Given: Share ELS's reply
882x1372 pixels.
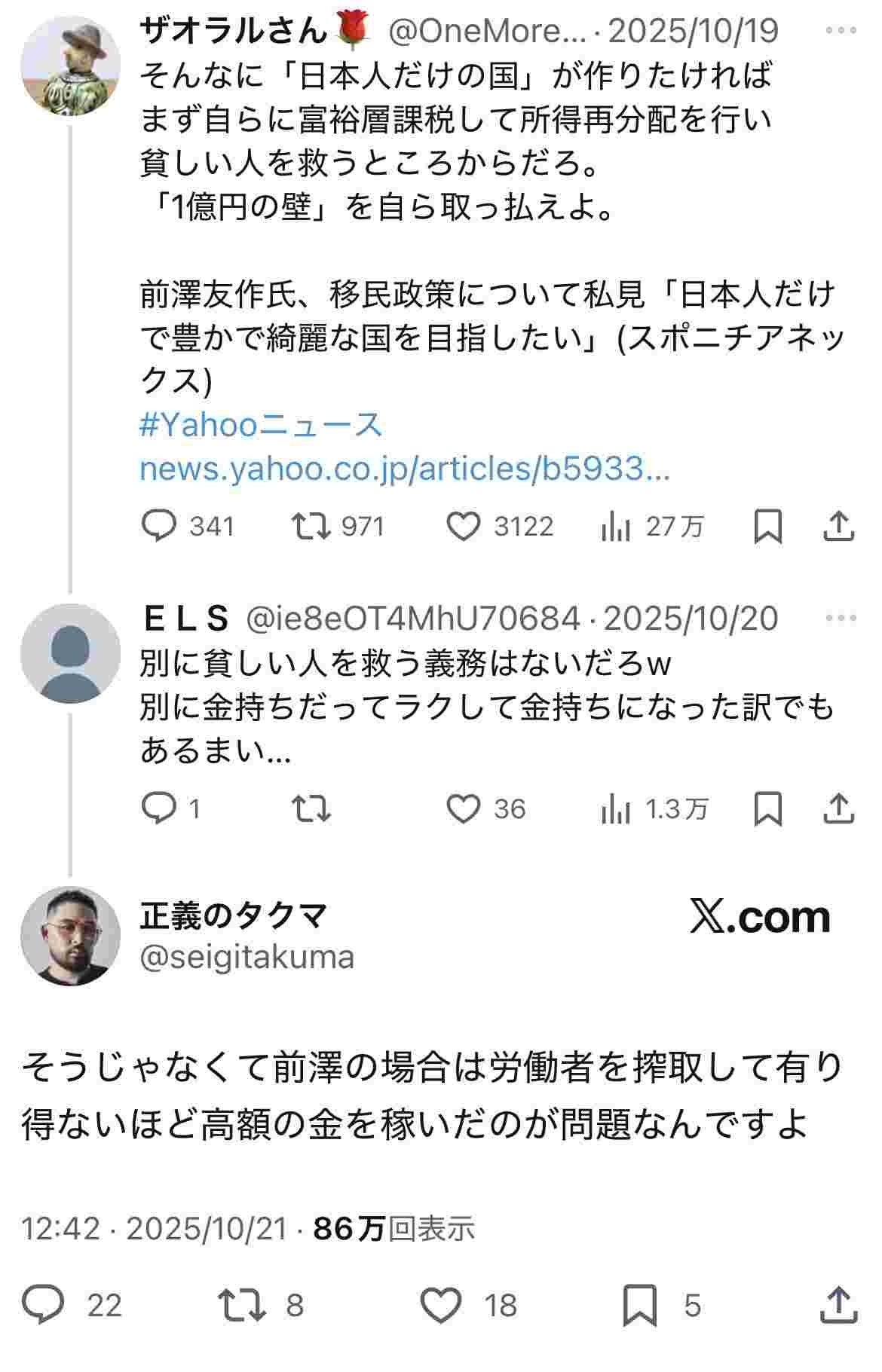Looking at the screenshot, I should click(x=838, y=808).
